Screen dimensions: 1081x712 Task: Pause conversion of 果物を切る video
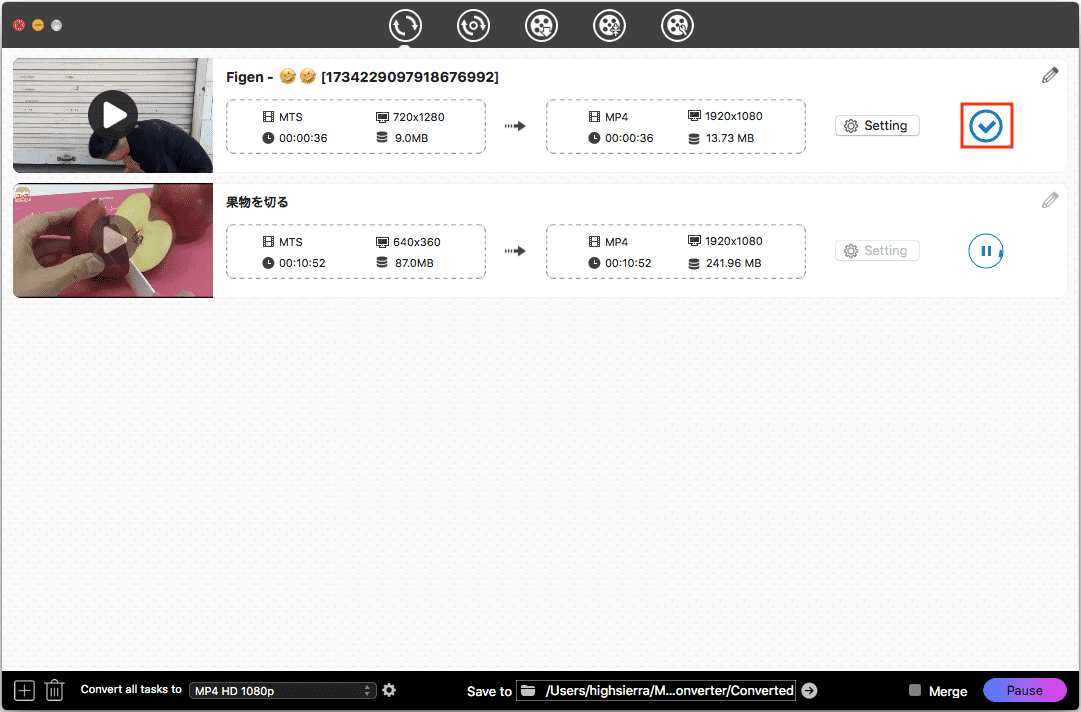986,251
